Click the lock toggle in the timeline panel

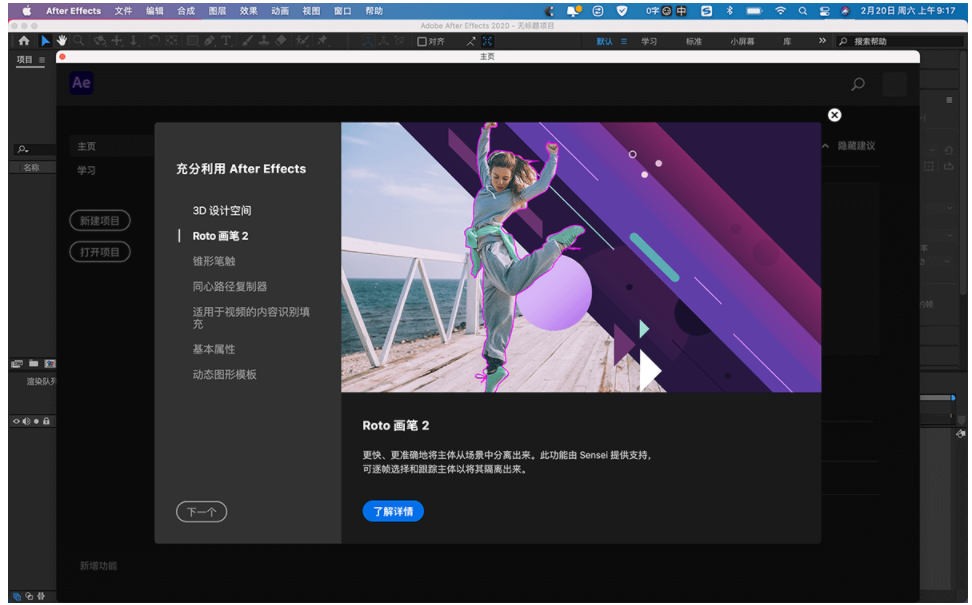(x=47, y=421)
